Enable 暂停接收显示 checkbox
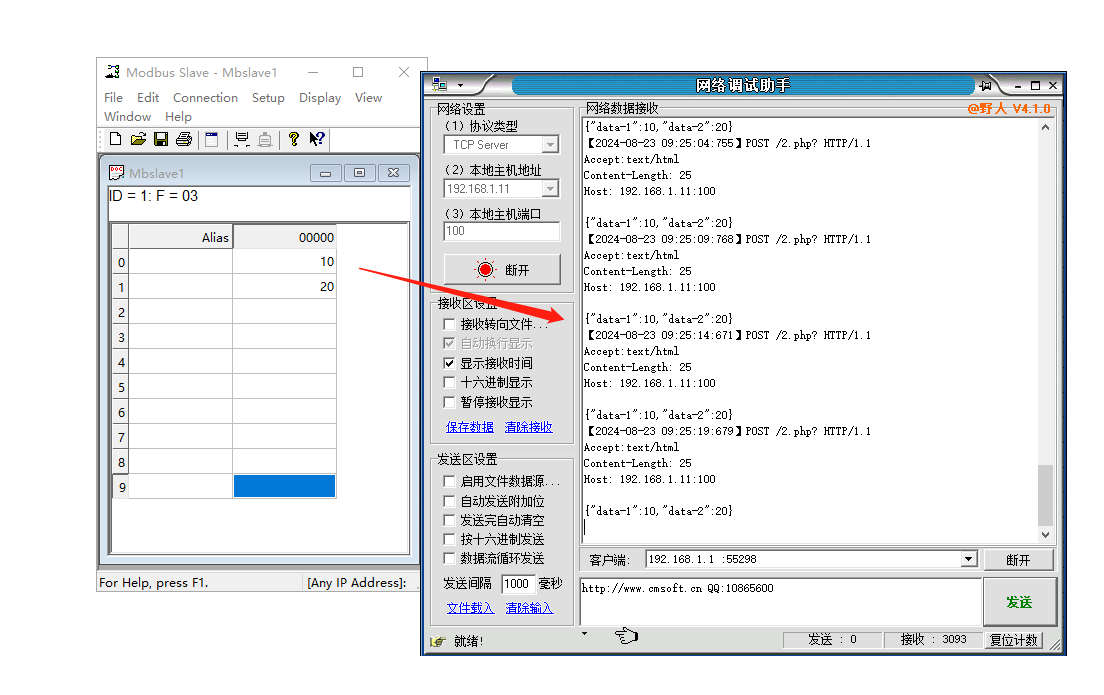 pos(449,401)
